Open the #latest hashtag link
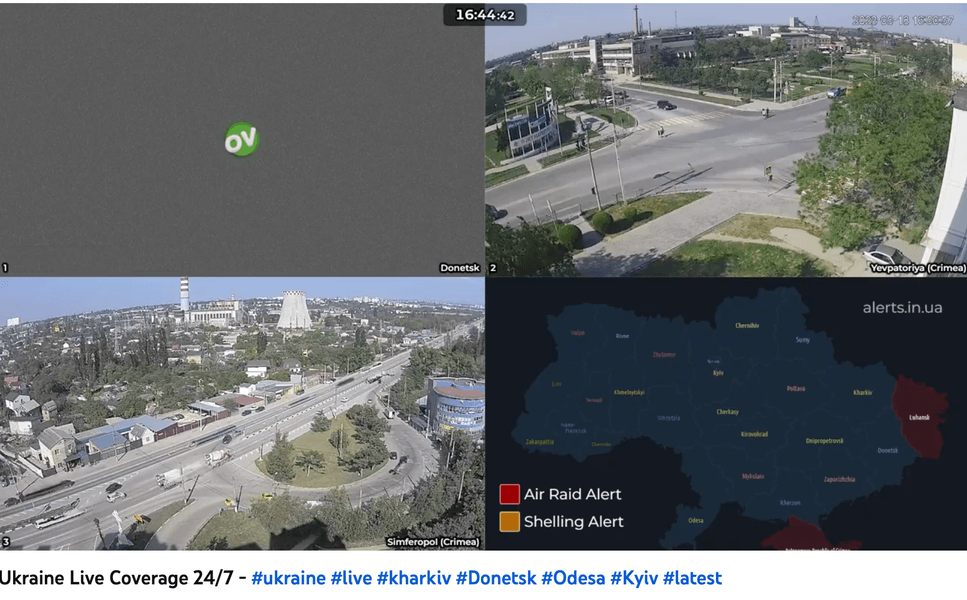This screenshot has width=967, height=600. tap(692, 578)
